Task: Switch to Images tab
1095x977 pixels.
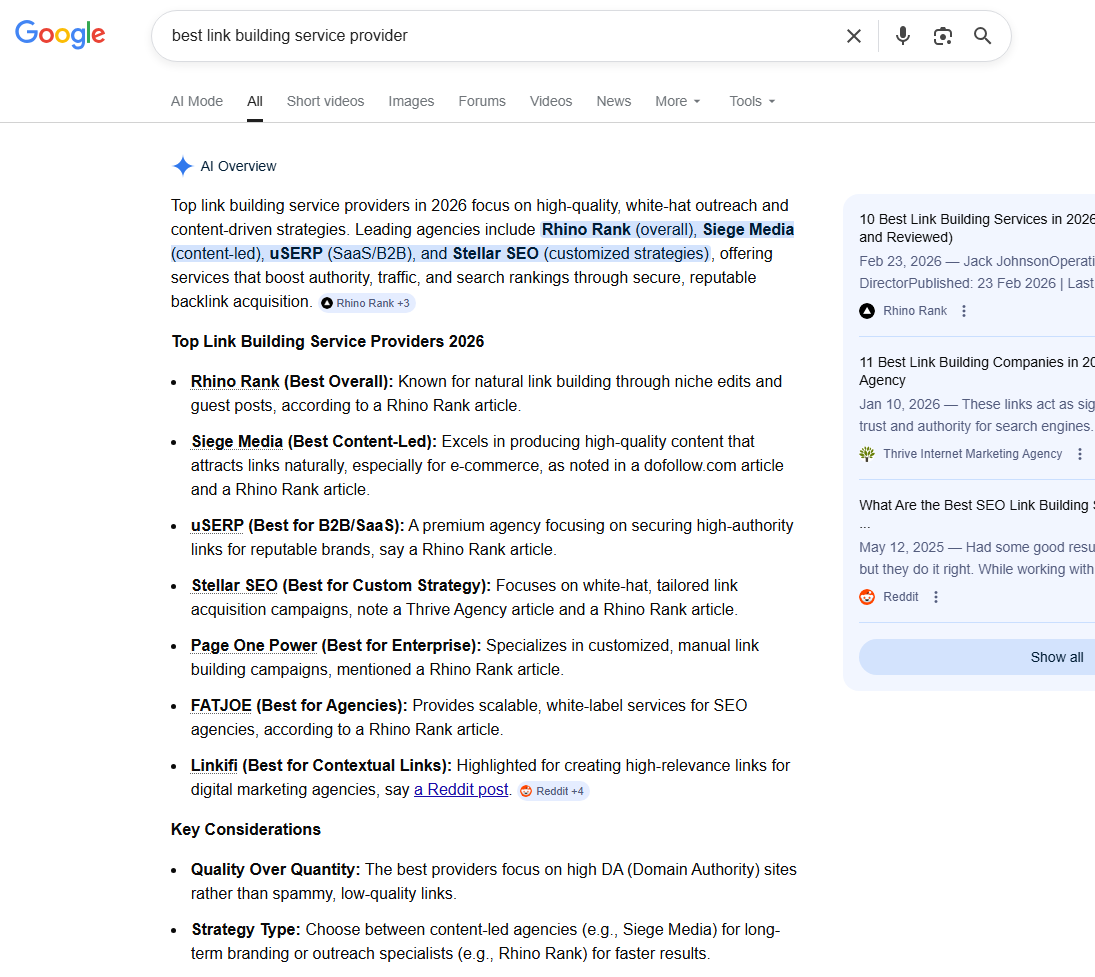Action: (411, 101)
